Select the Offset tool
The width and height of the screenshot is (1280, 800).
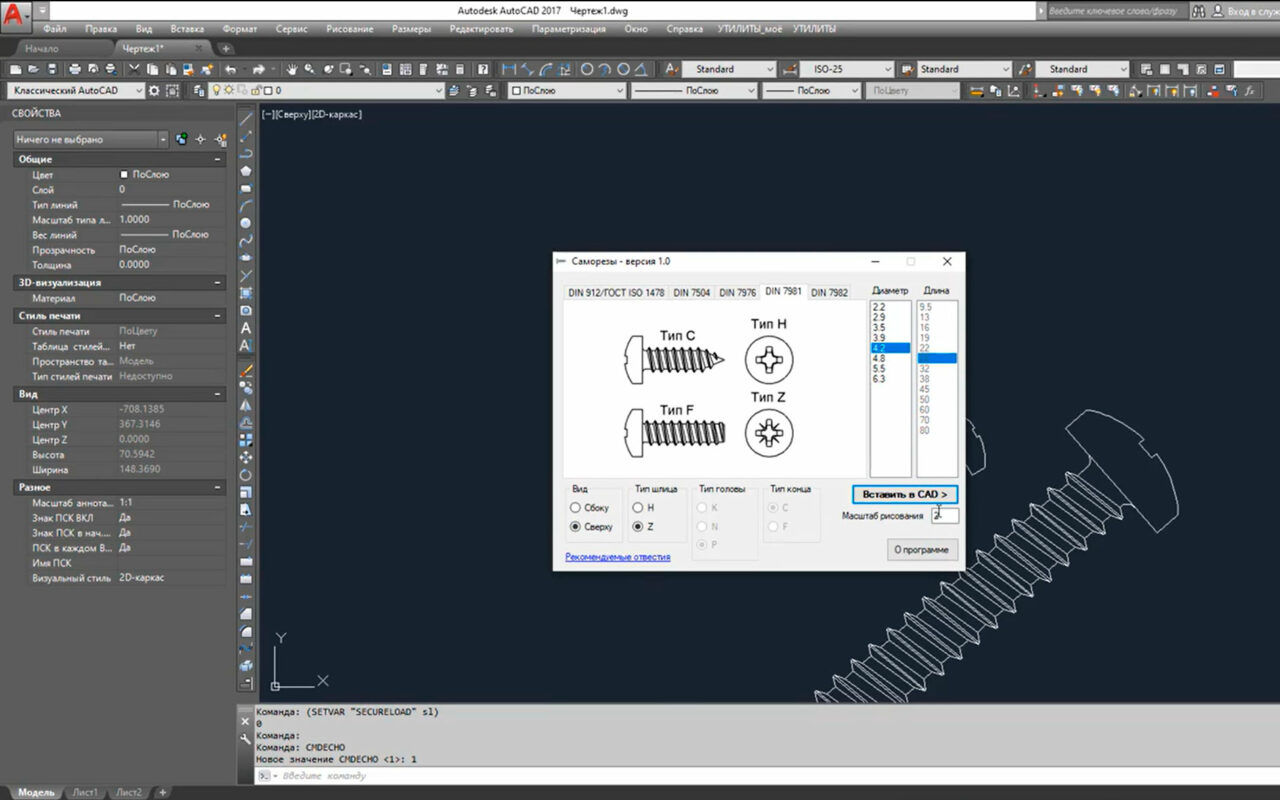(x=246, y=423)
